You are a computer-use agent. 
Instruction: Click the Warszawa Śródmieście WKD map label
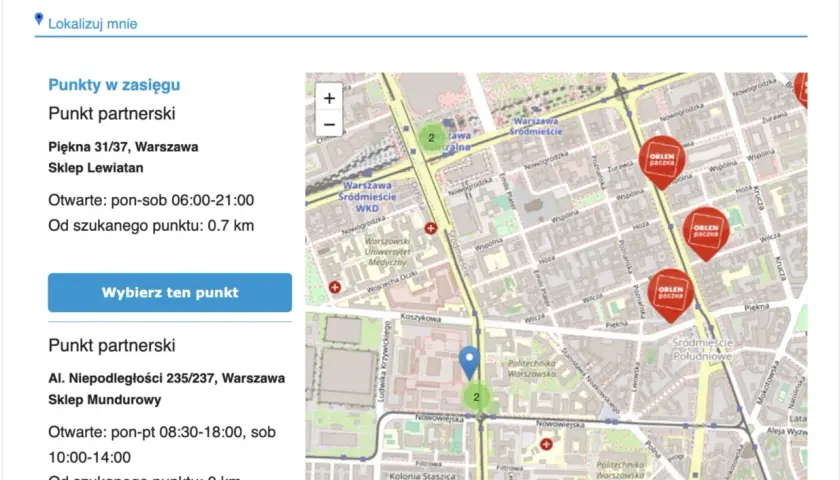point(368,197)
